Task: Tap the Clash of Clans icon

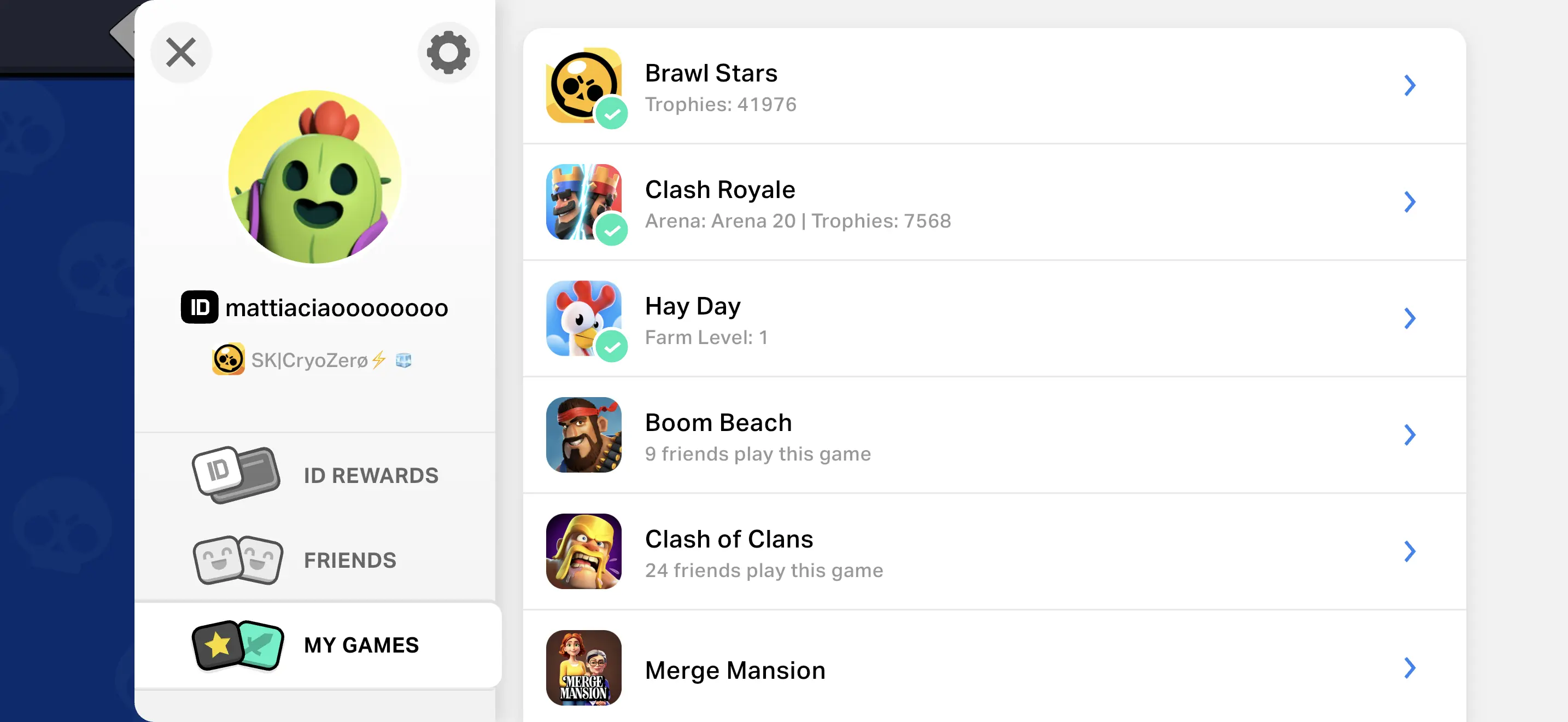Action: [x=583, y=551]
